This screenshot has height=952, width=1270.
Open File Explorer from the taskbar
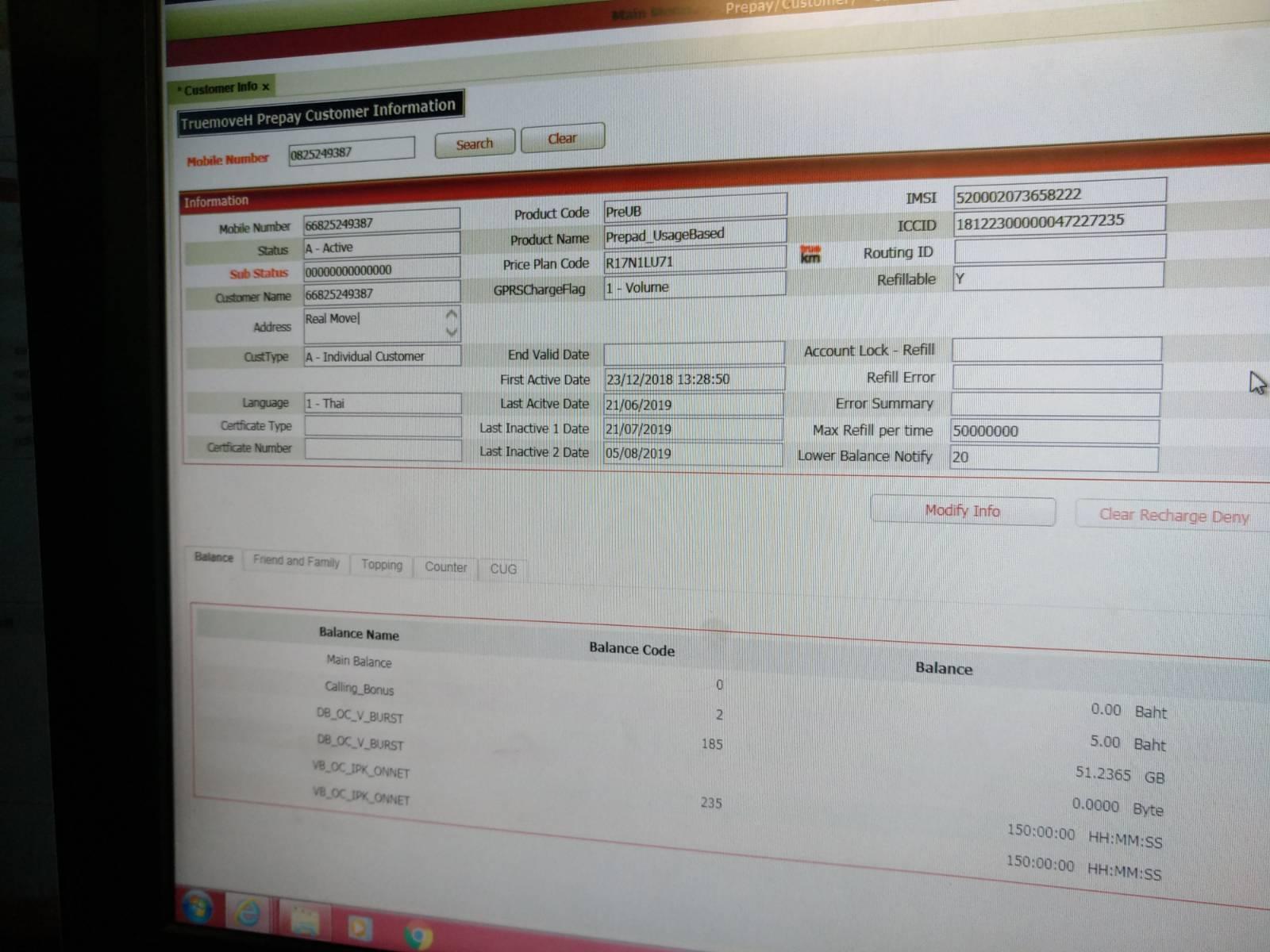click(x=304, y=921)
